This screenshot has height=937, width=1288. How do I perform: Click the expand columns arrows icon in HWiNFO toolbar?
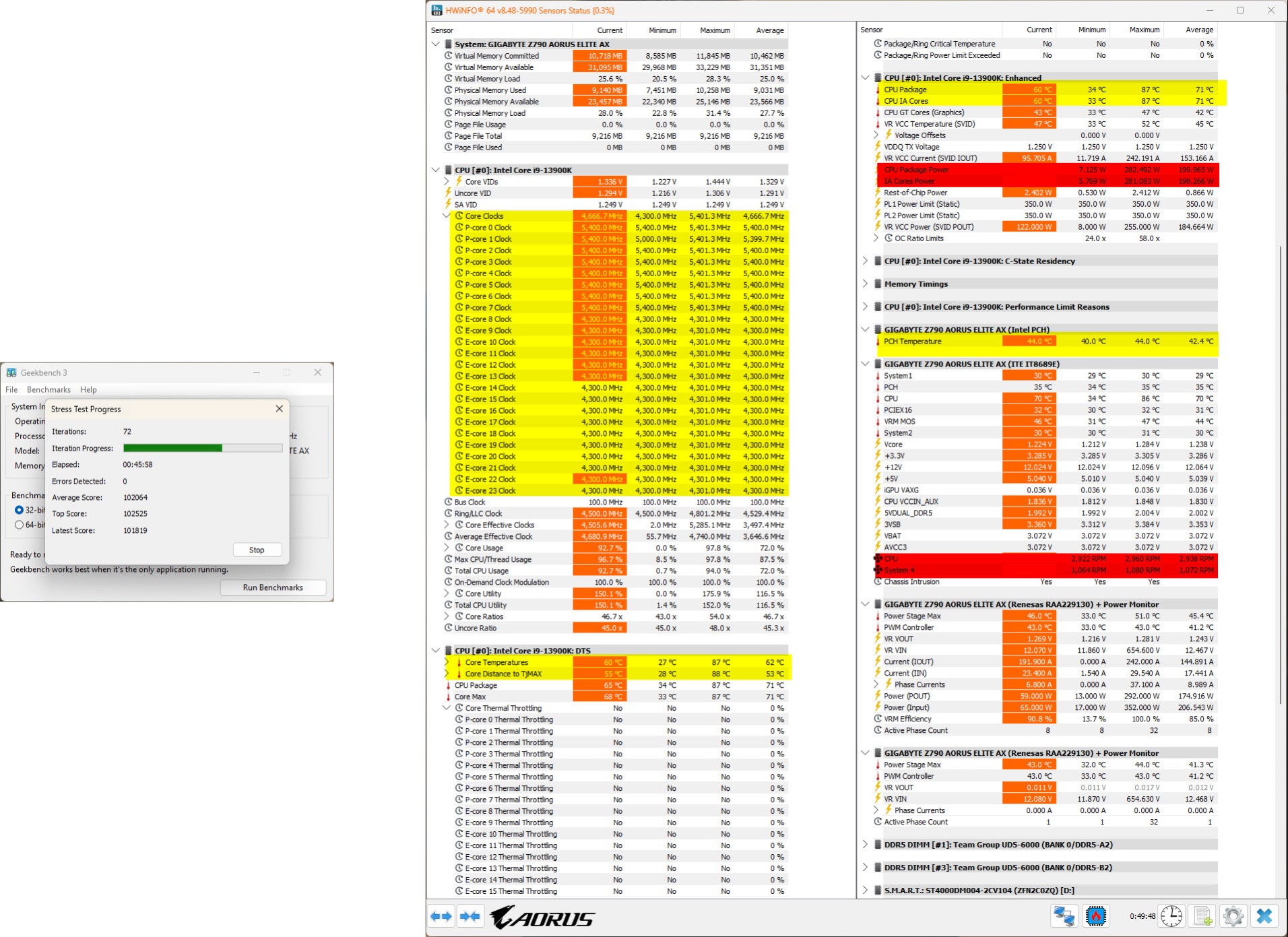(x=441, y=916)
